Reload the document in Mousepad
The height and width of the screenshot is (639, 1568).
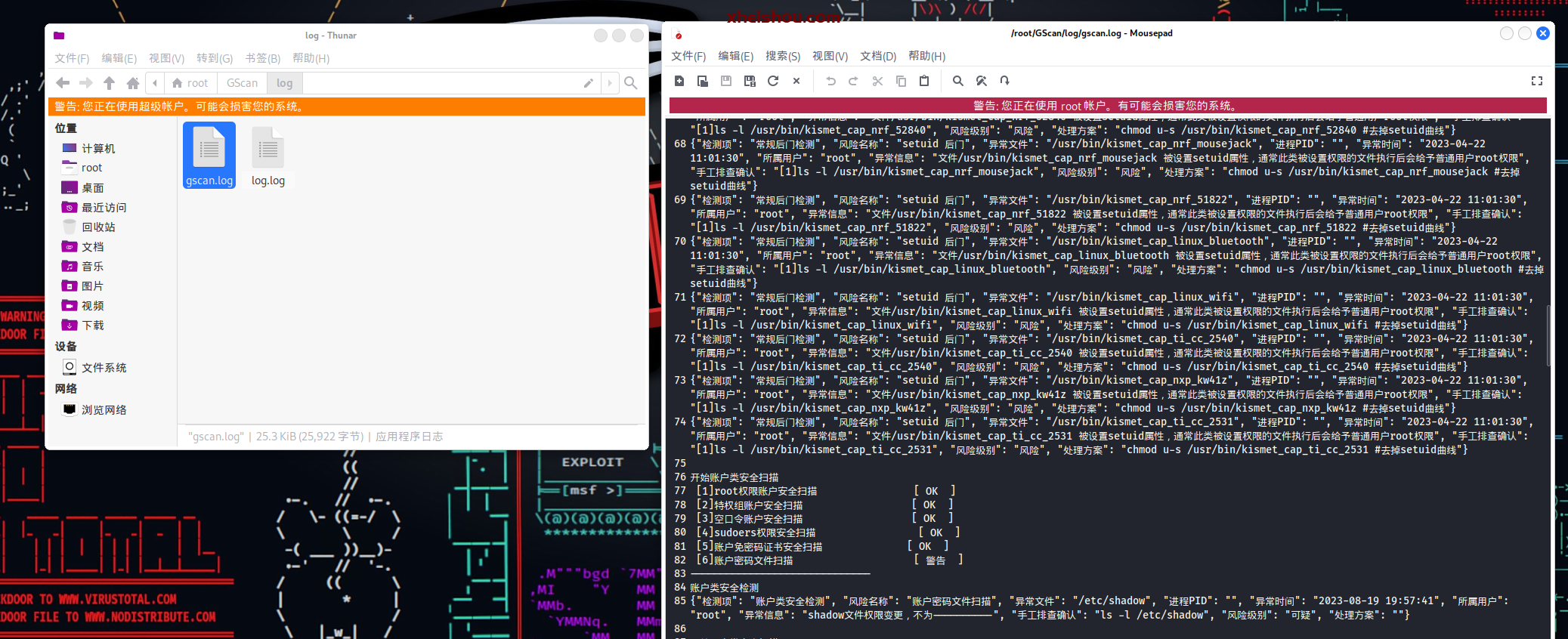tap(773, 81)
